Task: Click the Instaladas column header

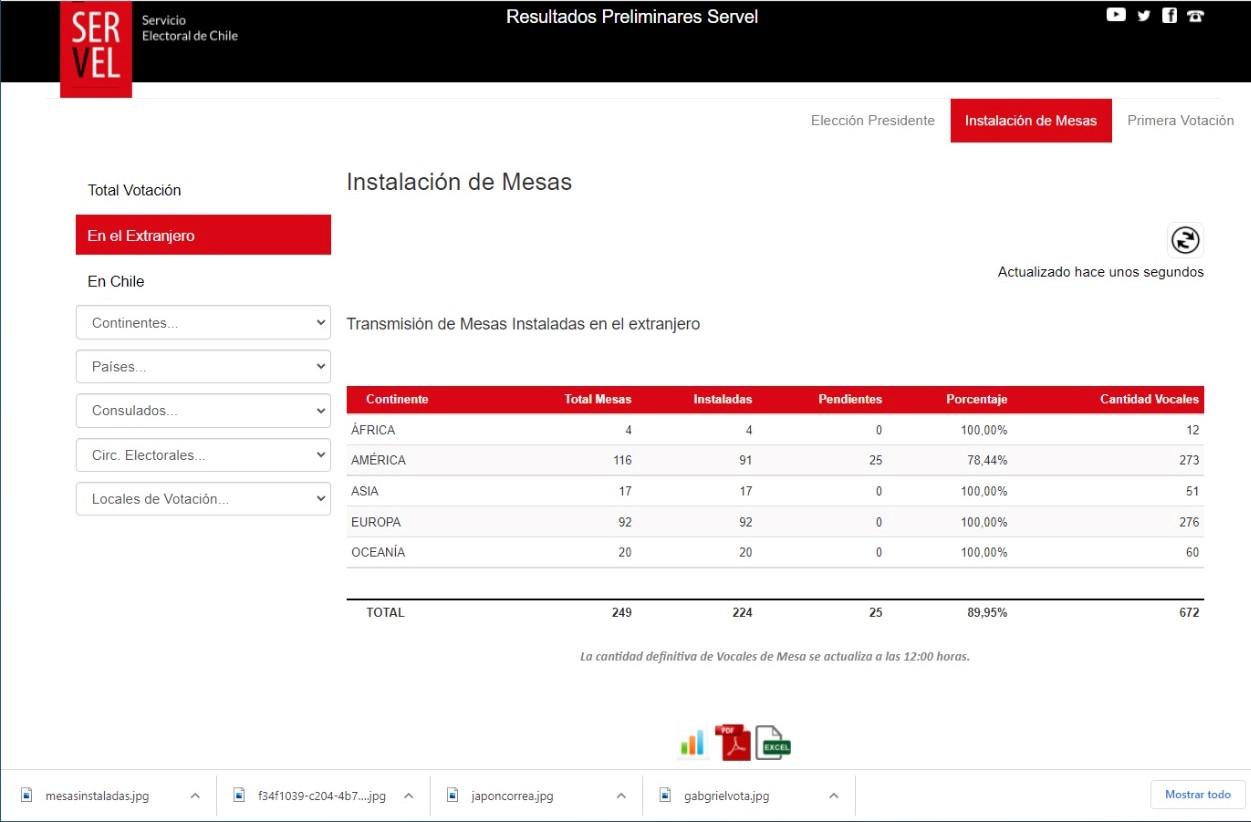Action: 723,399
